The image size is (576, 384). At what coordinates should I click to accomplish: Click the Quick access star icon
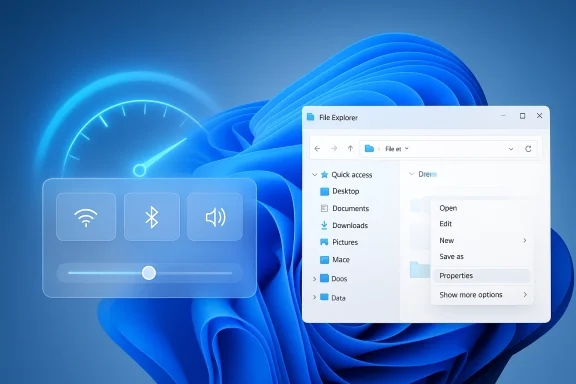point(324,175)
